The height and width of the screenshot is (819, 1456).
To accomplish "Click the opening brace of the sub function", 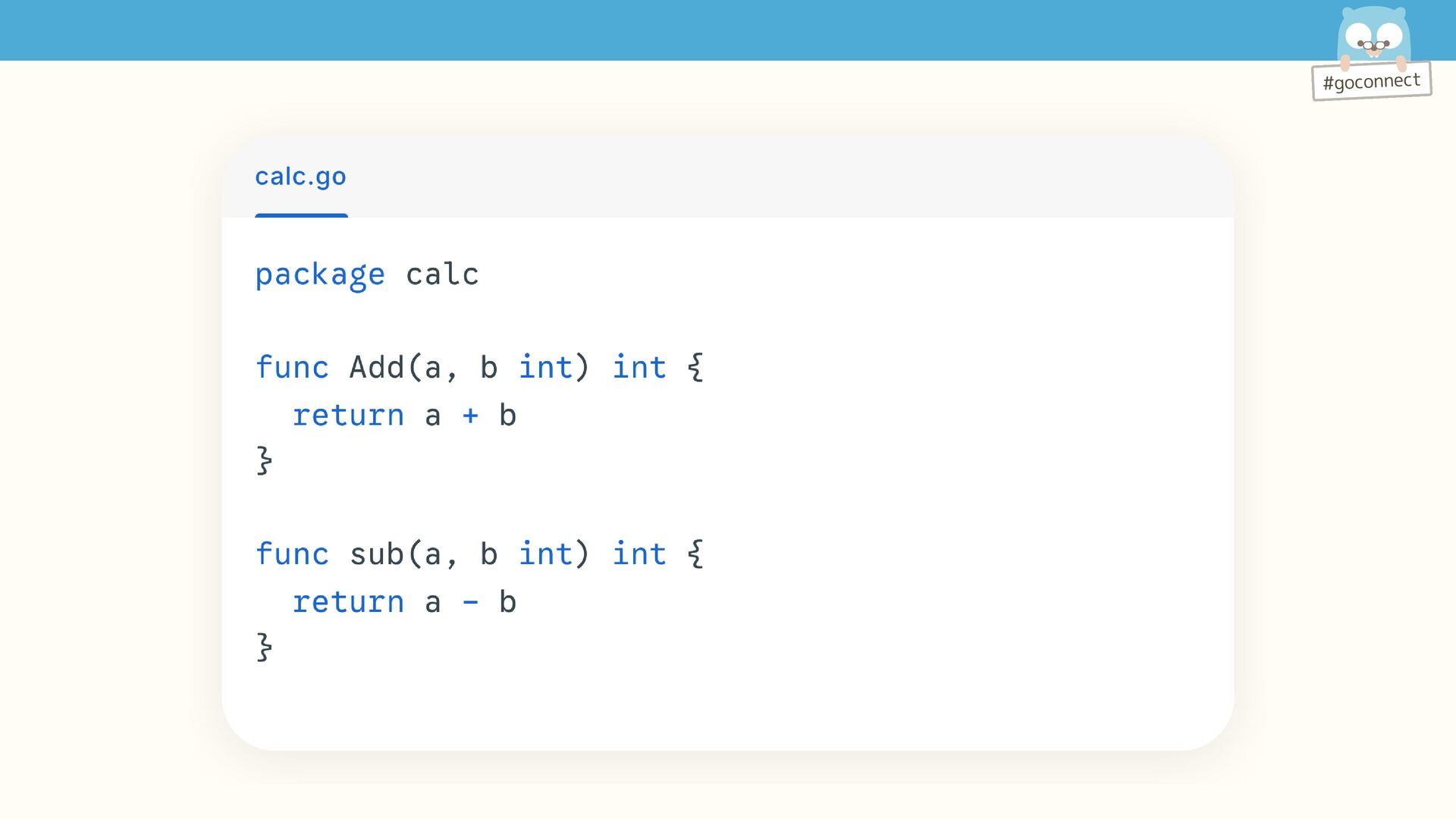I will tap(695, 554).
